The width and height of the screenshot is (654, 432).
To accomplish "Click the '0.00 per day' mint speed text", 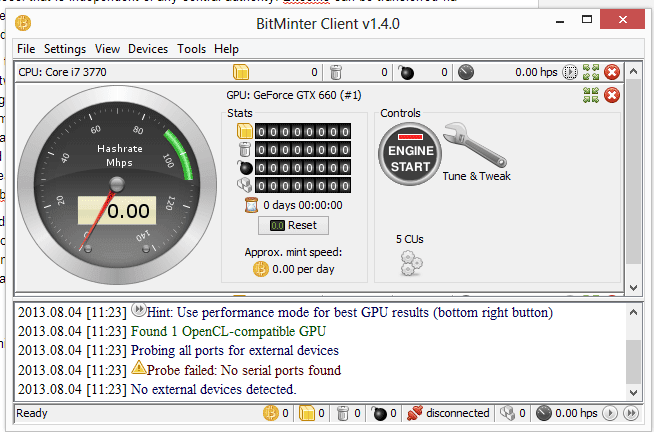I will click(x=303, y=269).
